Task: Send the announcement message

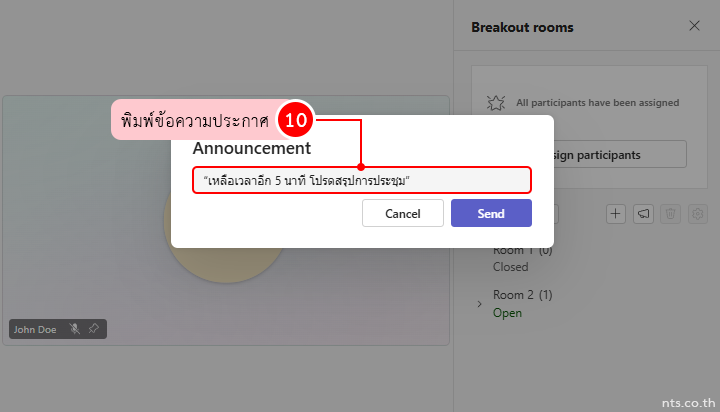Action: (x=491, y=213)
